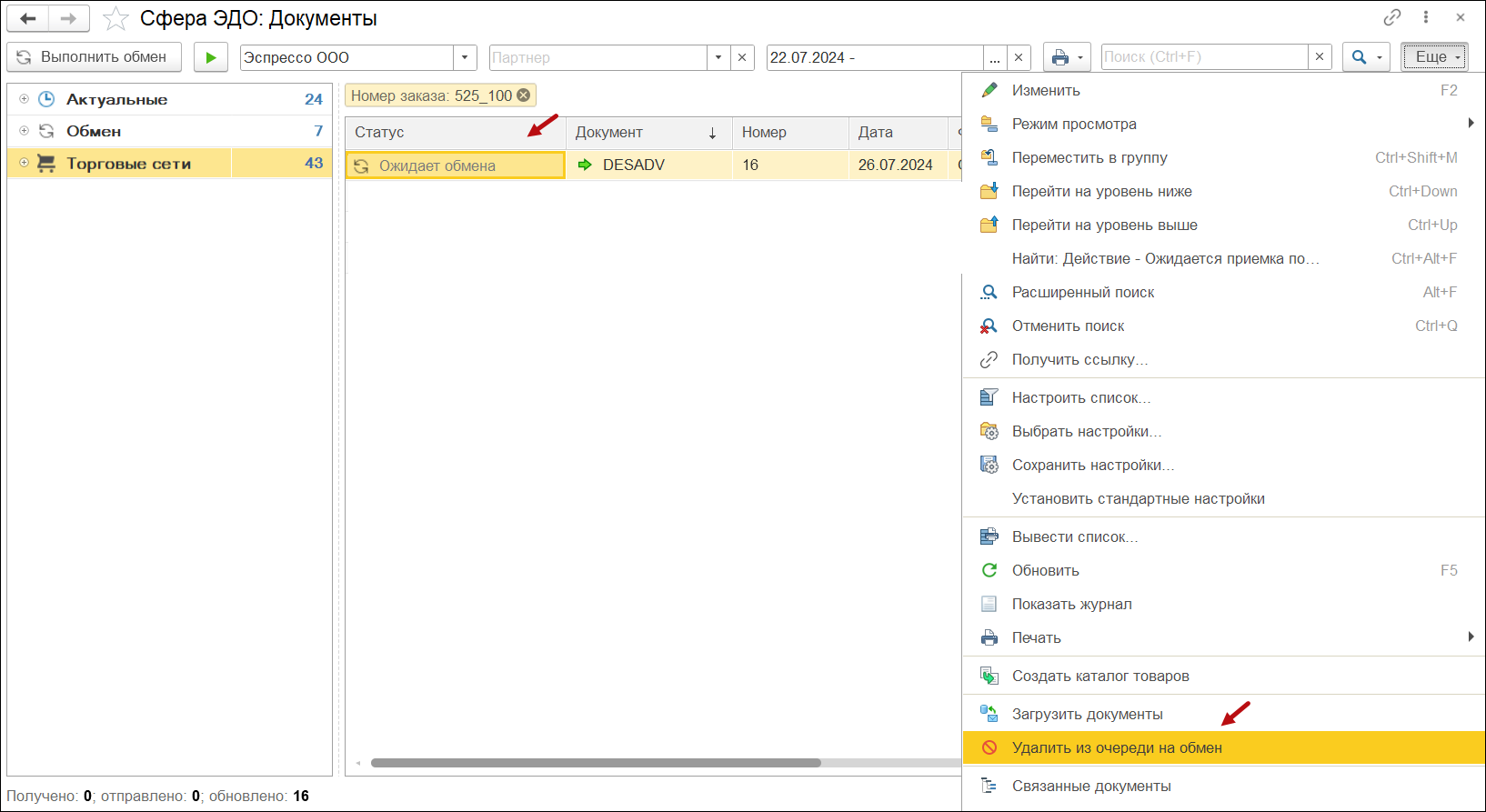Choose Установить стандартные настройки
This screenshot has width=1486, height=812.
(1223, 498)
